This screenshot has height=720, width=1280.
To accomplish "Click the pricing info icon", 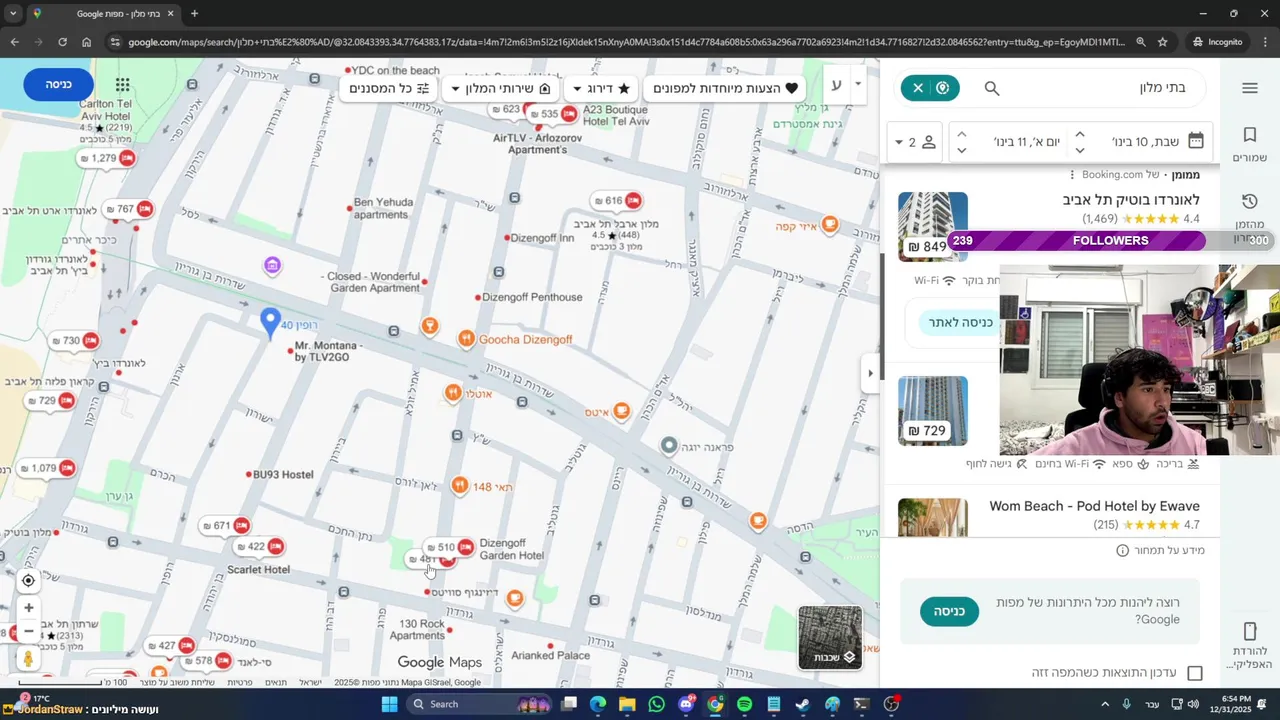I will click(1123, 550).
